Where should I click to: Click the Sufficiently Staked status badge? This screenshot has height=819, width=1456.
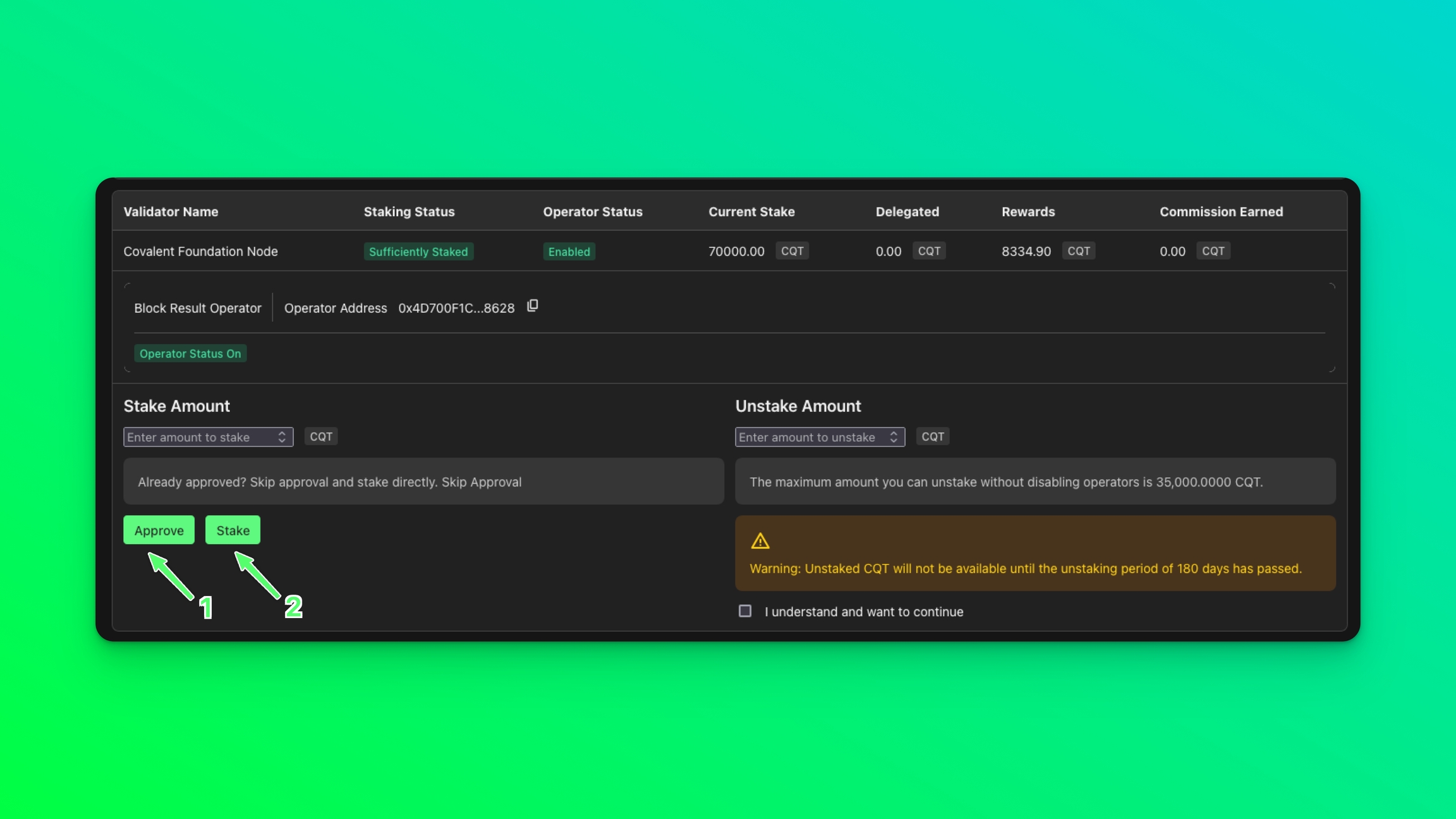pos(418,252)
